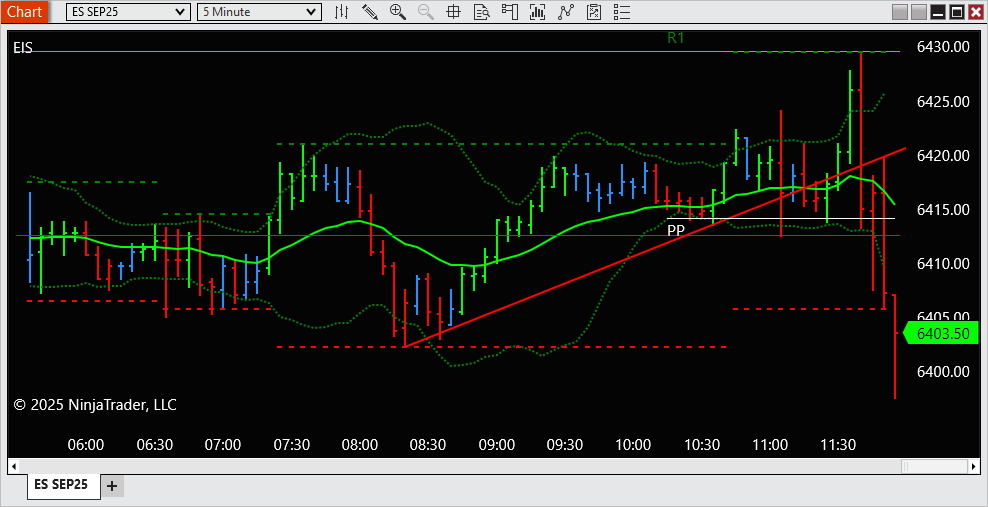Image resolution: width=988 pixels, height=507 pixels.
Task: Click the 6430.00 price axis label
Action: [943, 47]
